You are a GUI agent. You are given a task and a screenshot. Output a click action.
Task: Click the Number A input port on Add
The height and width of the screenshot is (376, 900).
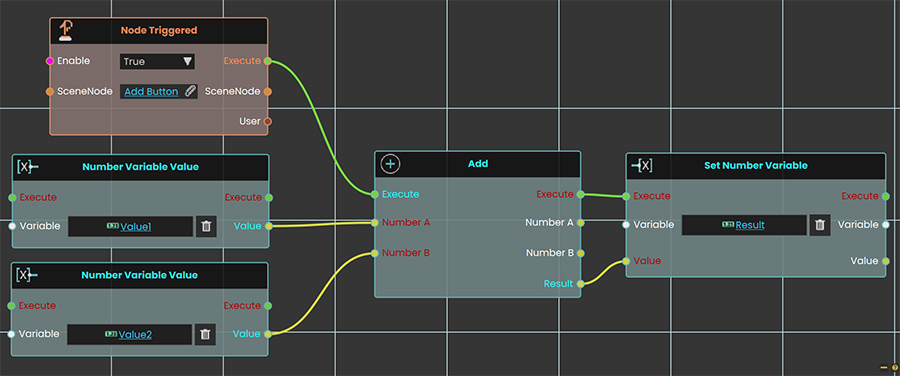pos(375,222)
